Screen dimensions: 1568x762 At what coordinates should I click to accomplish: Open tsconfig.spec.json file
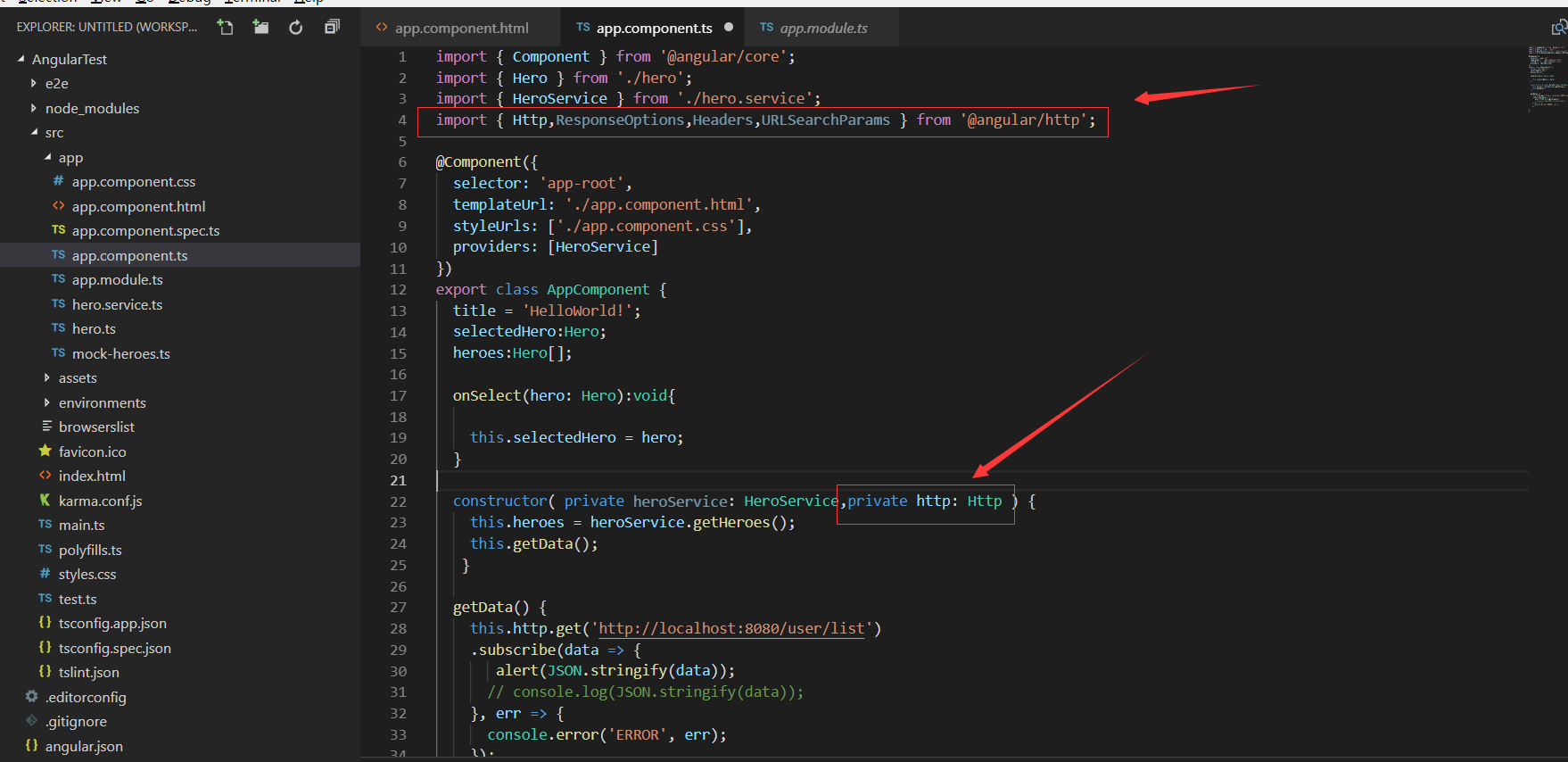pyautogui.click(x=115, y=648)
